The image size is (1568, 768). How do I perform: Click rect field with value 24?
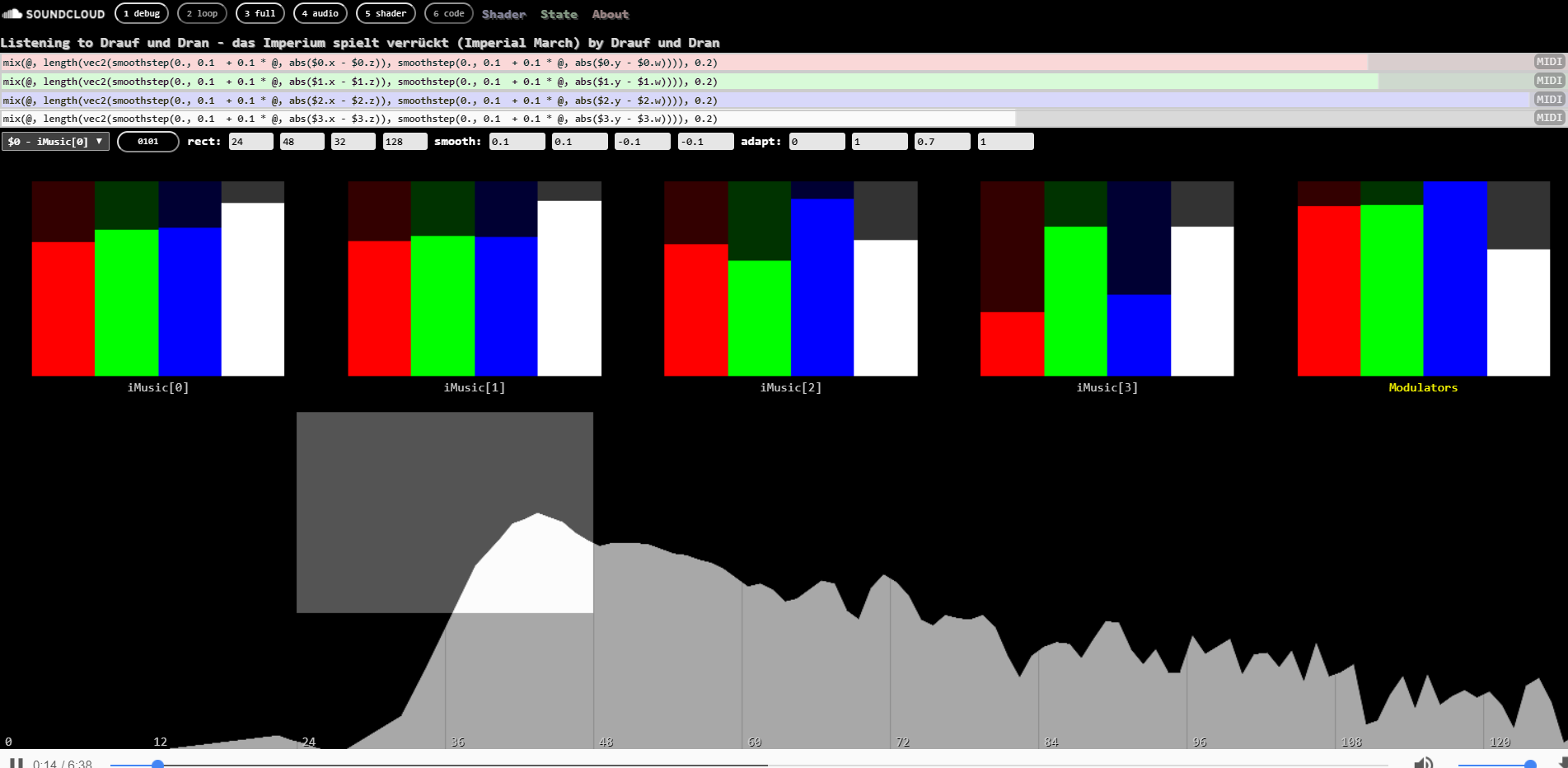[x=250, y=142]
